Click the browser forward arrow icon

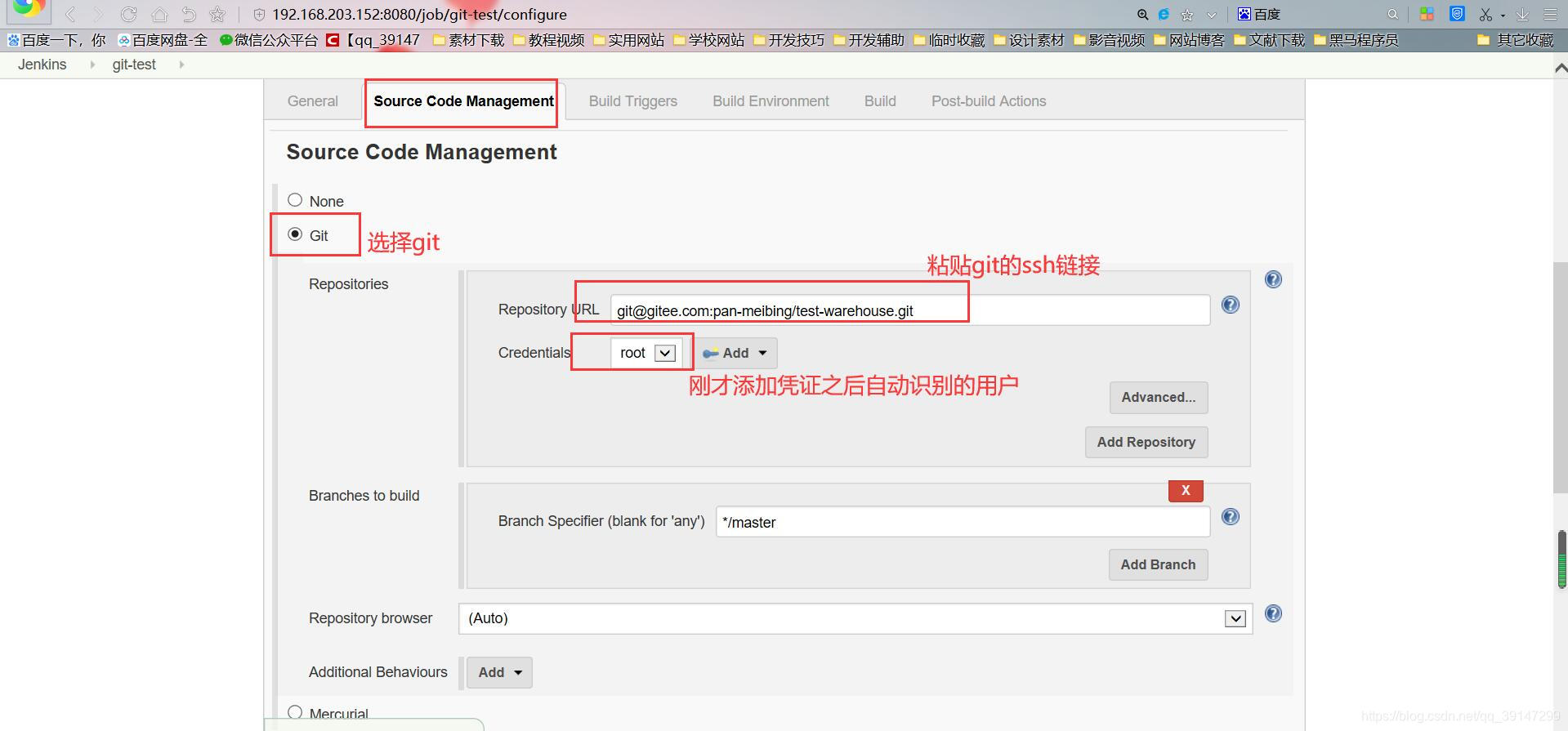click(x=100, y=14)
